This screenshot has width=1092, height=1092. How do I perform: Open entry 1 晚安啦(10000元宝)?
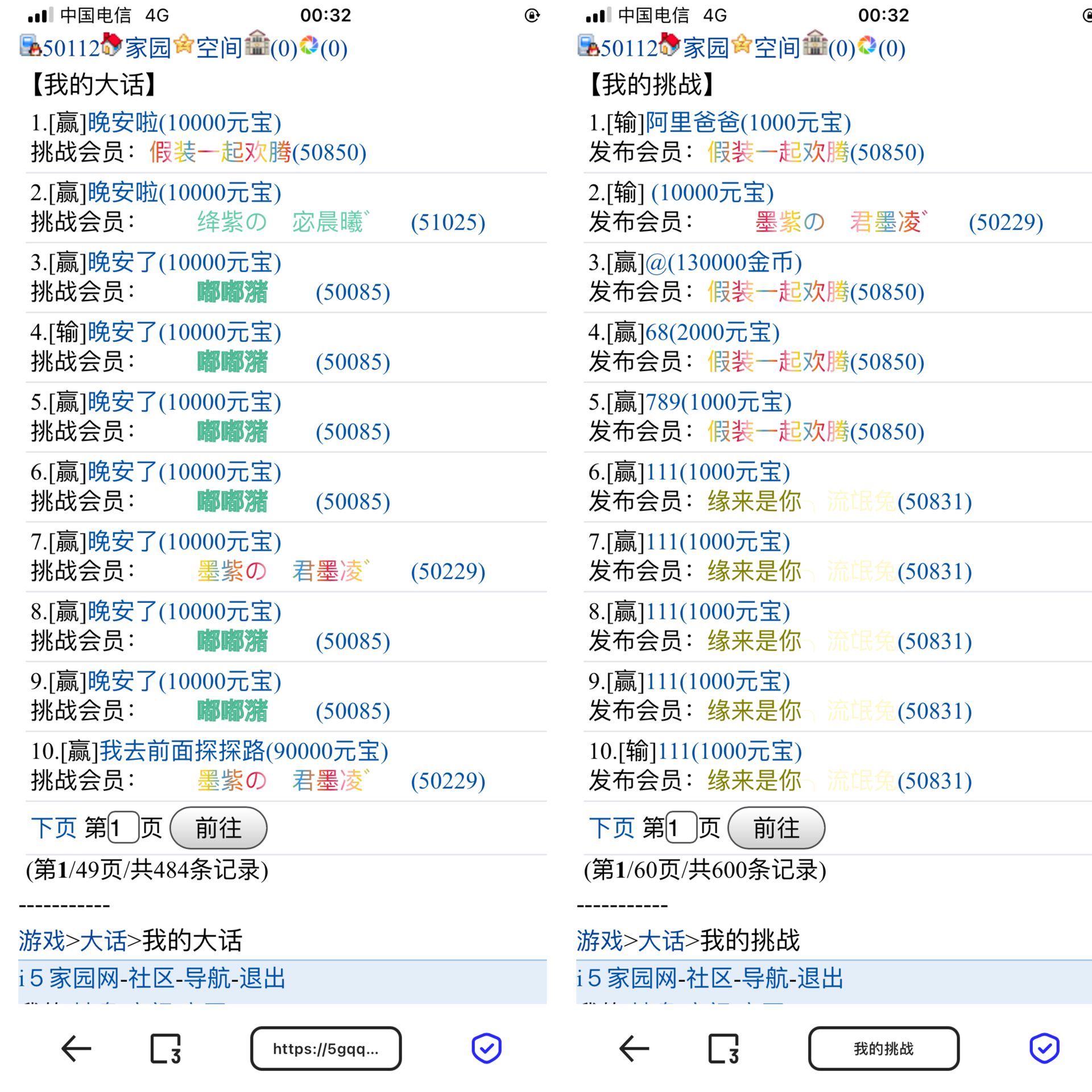pos(184,123)
